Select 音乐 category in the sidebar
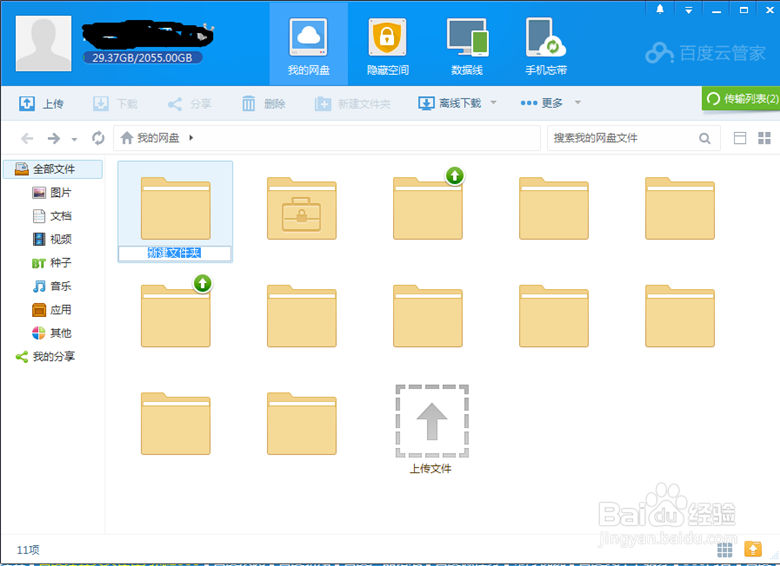Image resolution: width=780 pixels, height=566 pixels. pyautogui.click(x=52, y=286)
